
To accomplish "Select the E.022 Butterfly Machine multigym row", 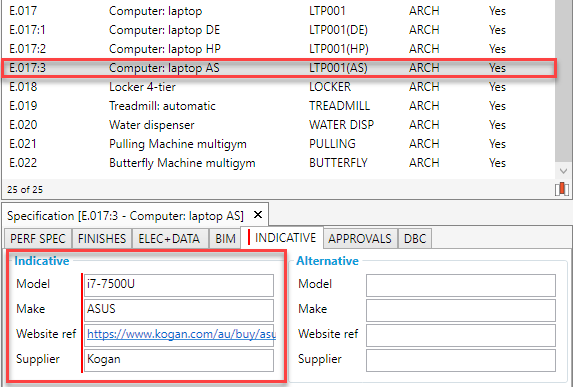I will (x=278, y=163).
